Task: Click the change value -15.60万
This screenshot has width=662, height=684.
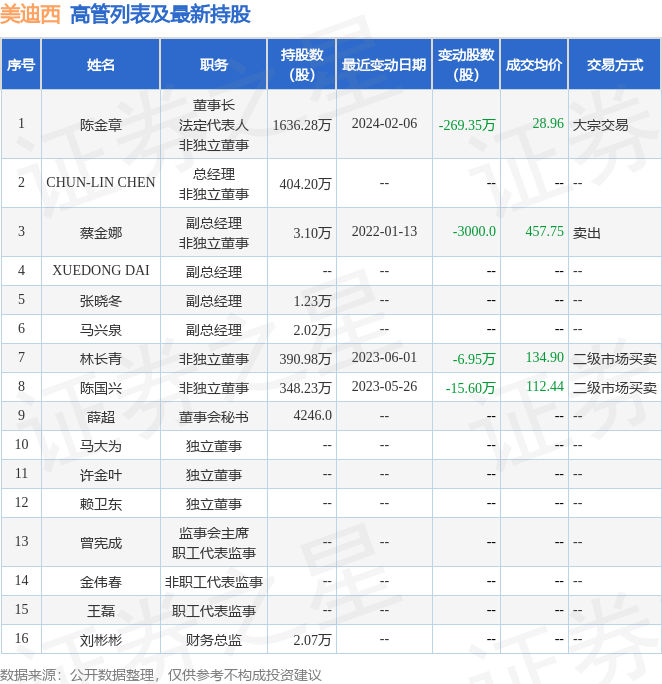Action: coord(471,388)
